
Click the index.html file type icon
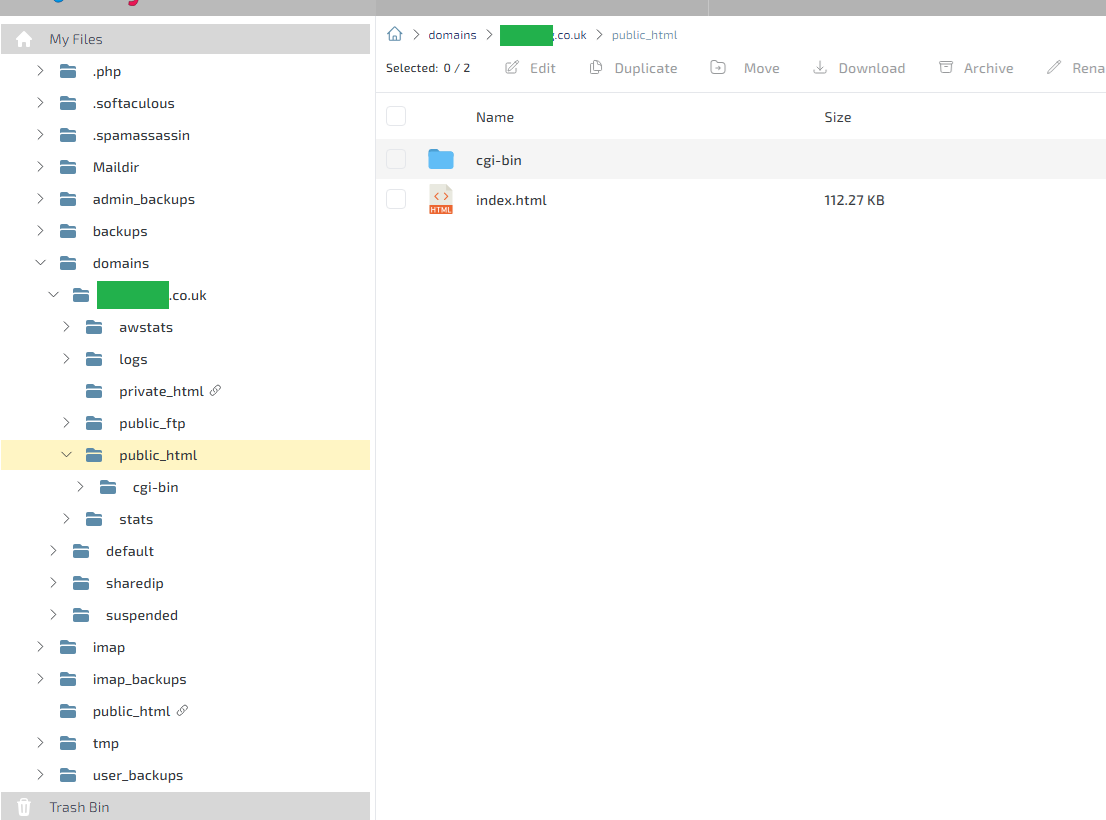(441, 200)
